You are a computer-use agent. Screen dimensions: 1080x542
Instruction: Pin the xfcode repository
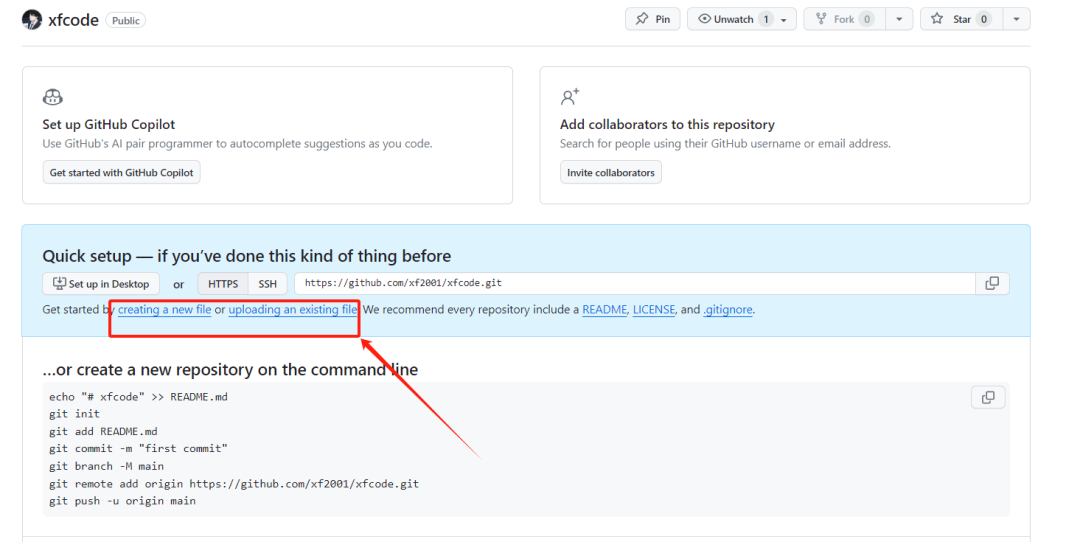point(652,19)
